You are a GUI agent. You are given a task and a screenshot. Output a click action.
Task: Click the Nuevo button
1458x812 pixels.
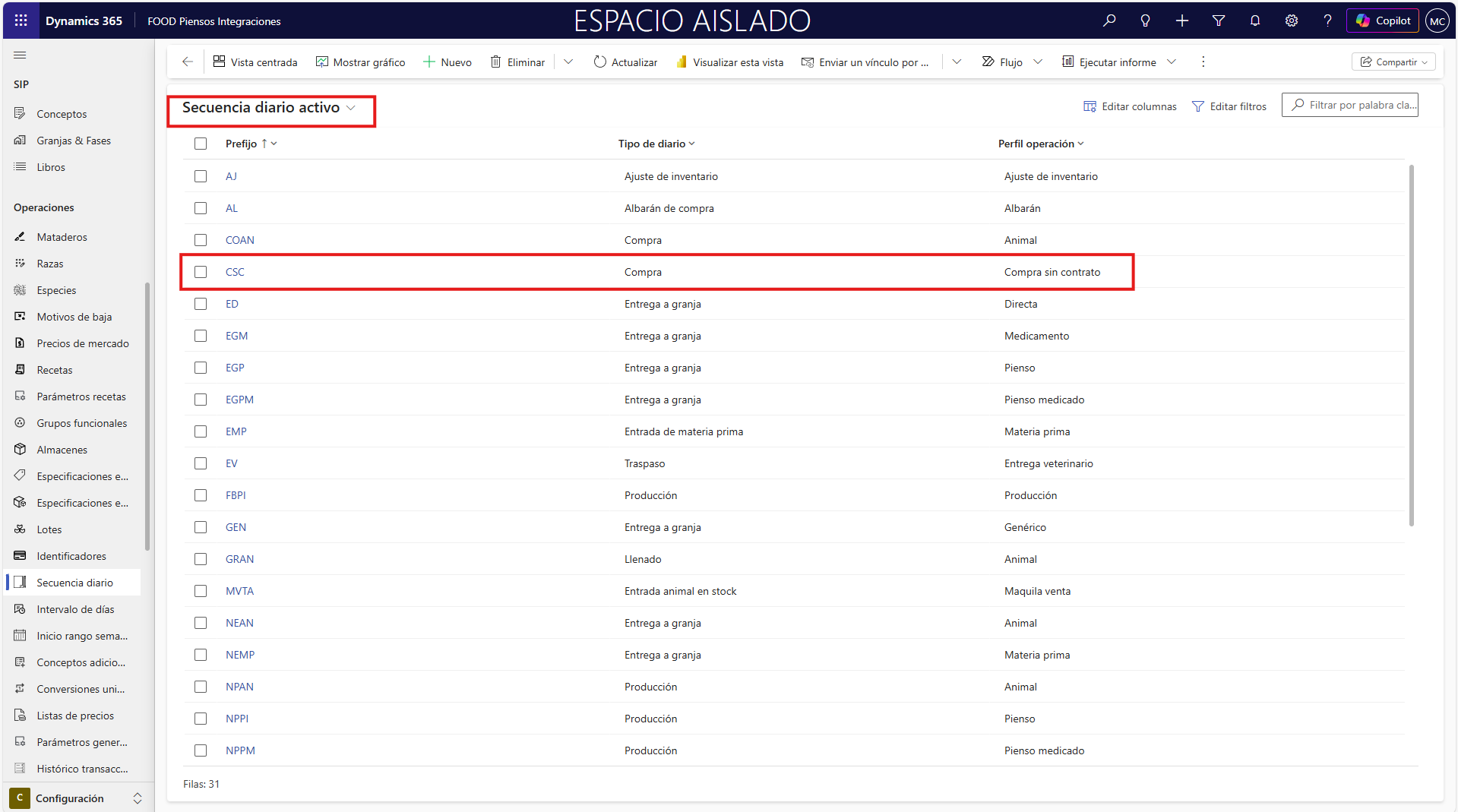click(x=448, y=62)
